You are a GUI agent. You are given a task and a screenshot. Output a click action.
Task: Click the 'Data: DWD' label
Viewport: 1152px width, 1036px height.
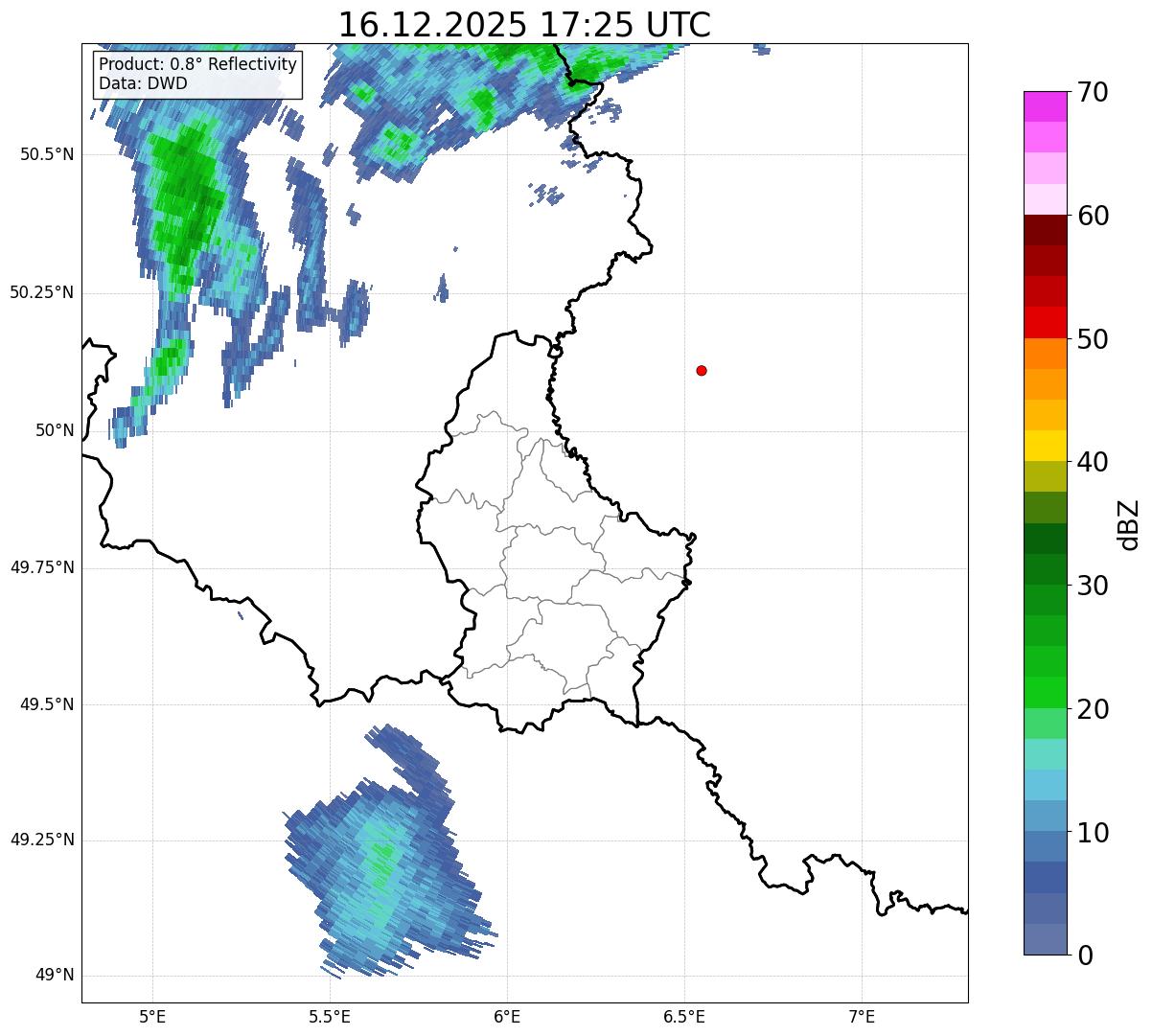point(143,83)
